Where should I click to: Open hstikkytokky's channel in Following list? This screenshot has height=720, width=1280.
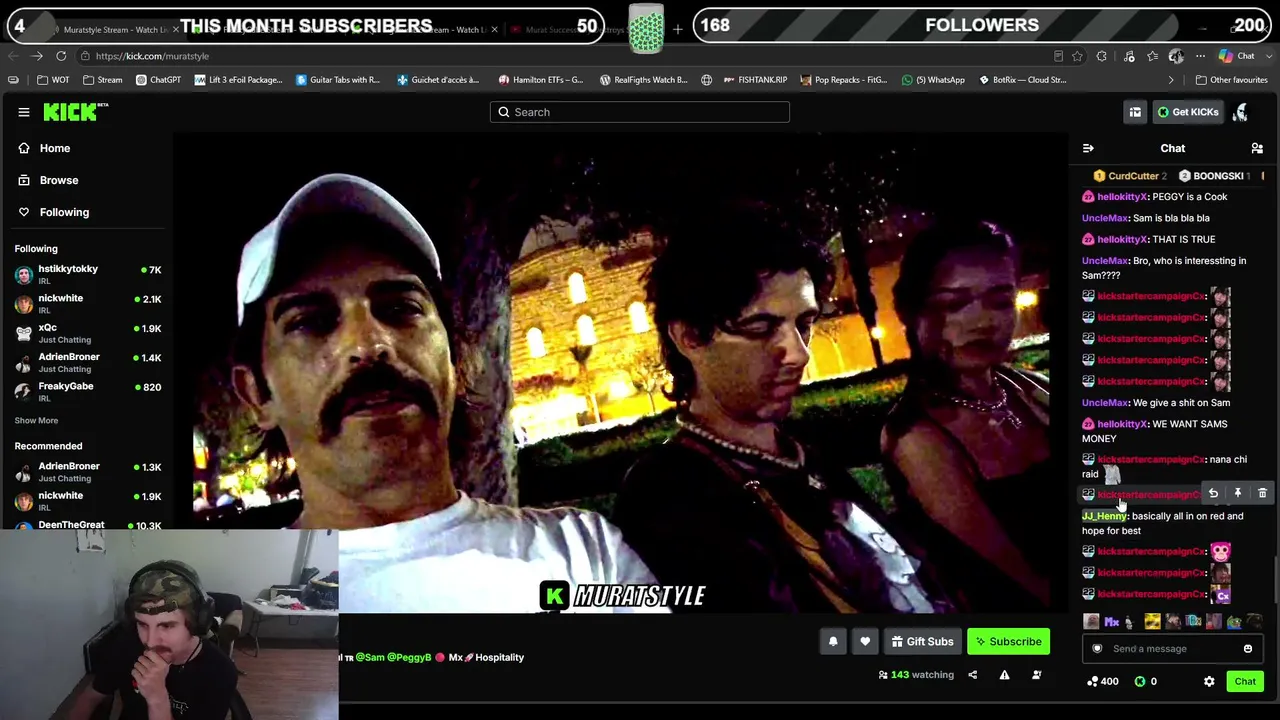pyautogui.click(x=87, y=274)
